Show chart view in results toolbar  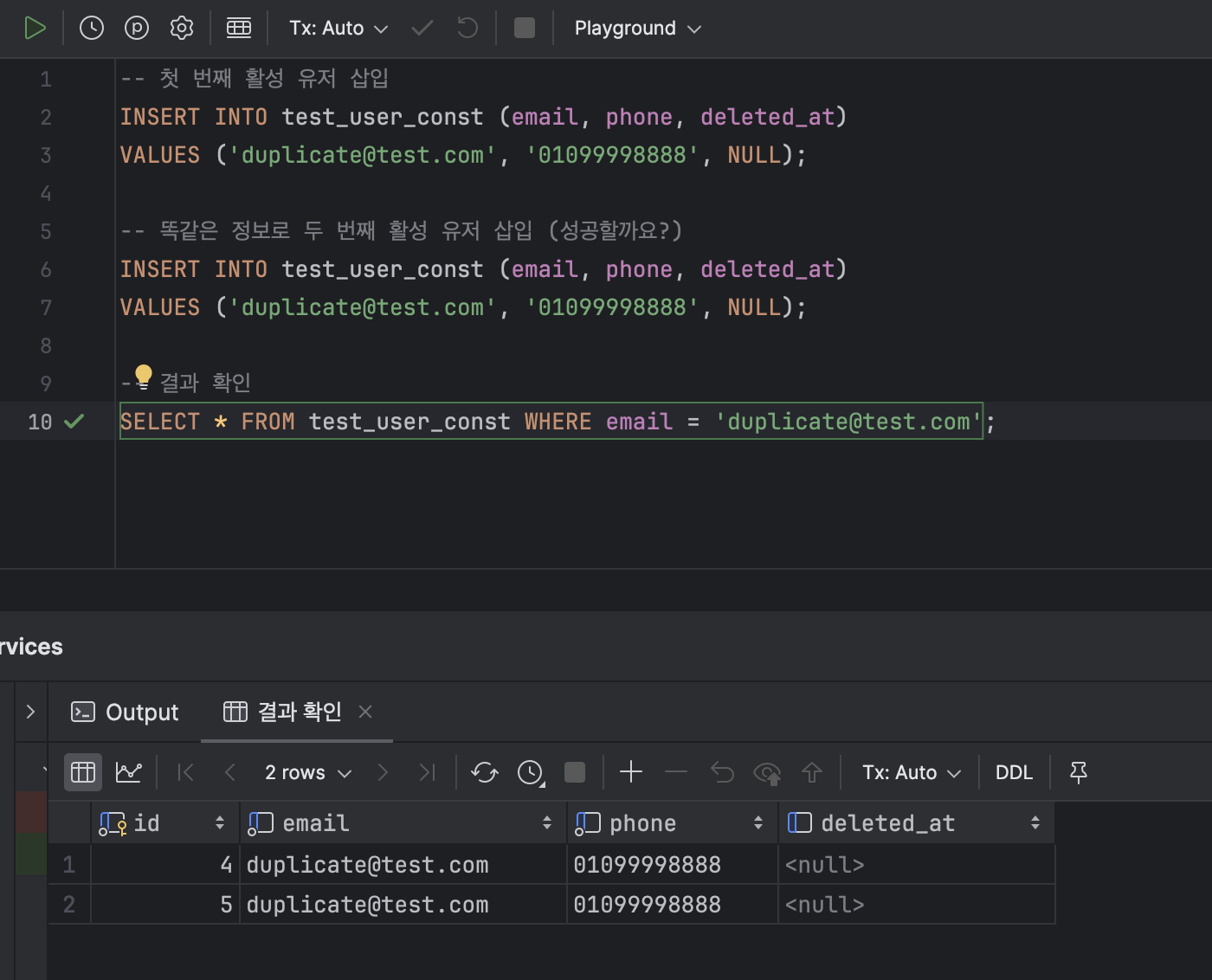128,771
